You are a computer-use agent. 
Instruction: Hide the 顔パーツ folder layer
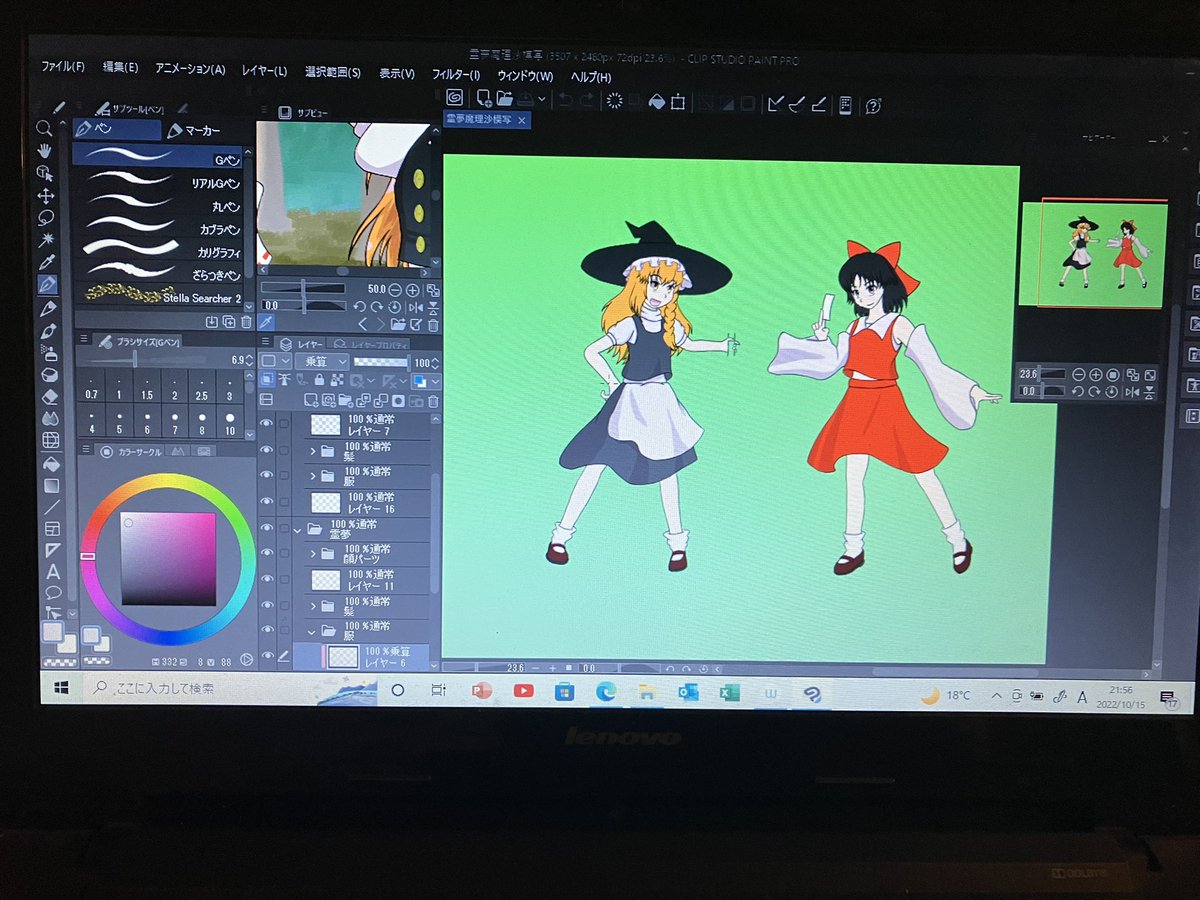266,553
